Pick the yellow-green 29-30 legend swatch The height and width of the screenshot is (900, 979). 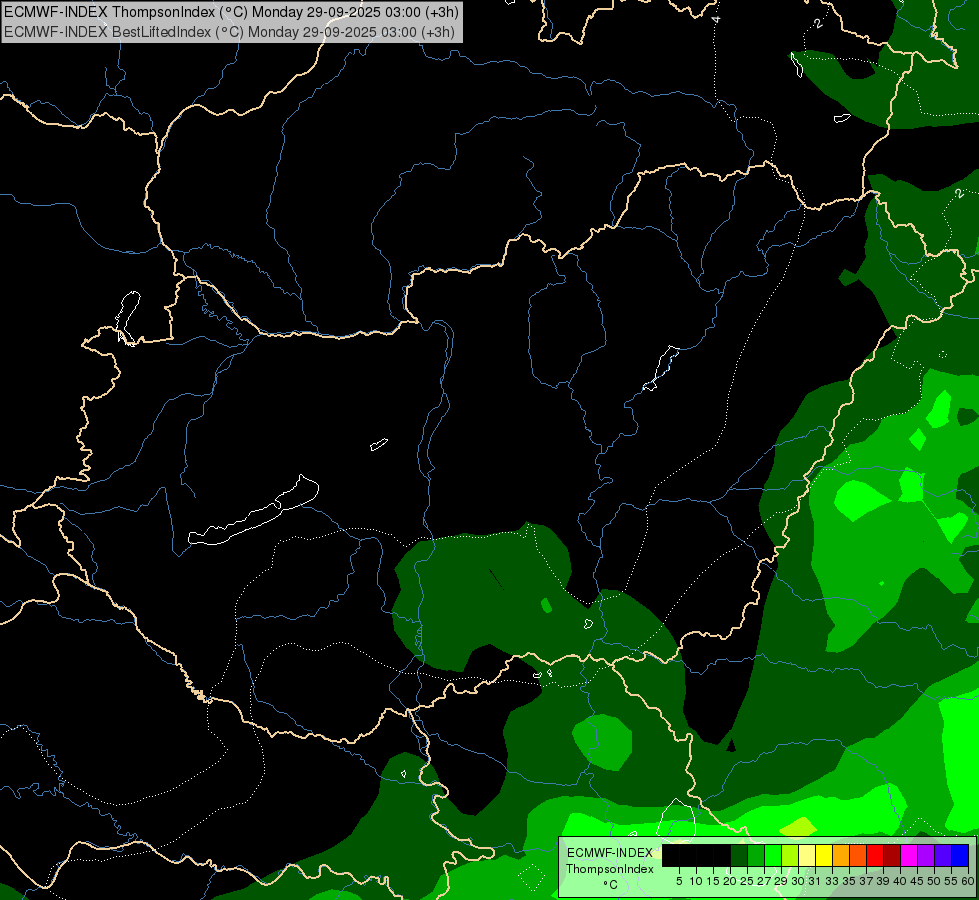(789, 855)
